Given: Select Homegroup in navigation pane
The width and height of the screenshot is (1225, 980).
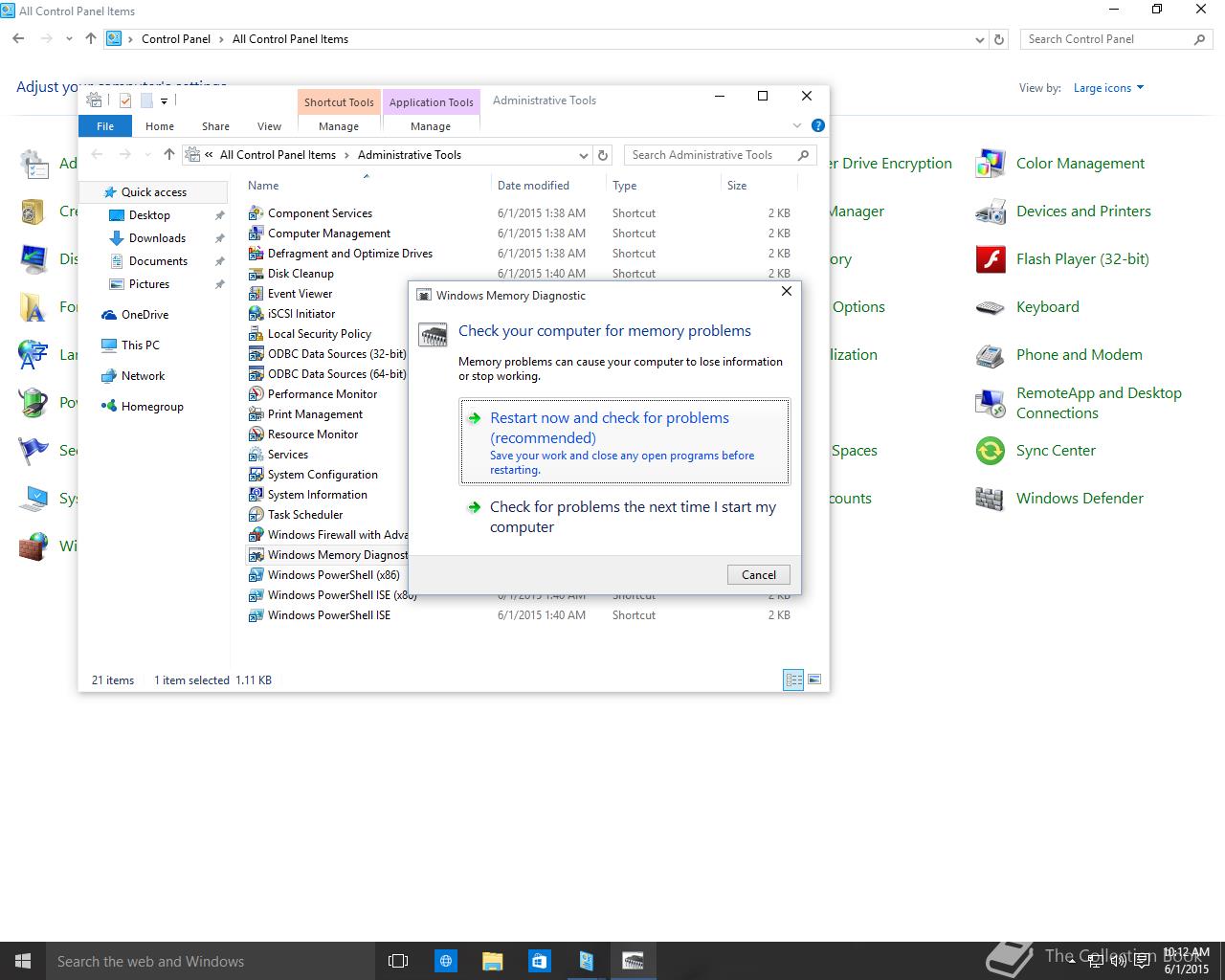Looking at the screenshot, I should coord(152,407).
